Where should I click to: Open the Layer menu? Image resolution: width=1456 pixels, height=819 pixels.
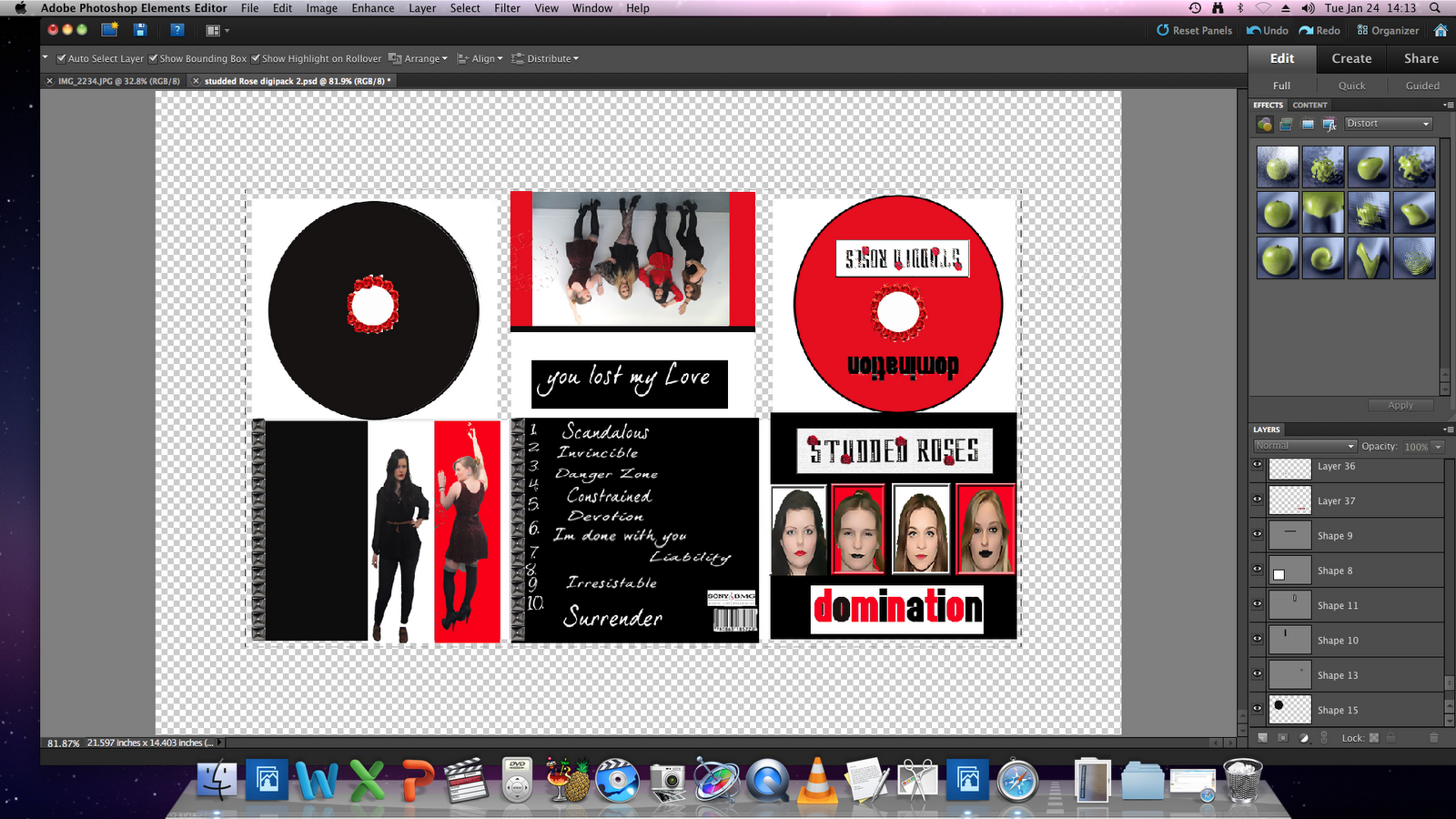[422, 8]
